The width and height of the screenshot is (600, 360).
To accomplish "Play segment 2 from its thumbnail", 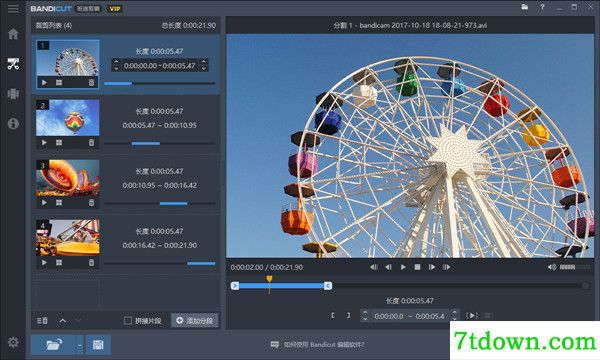I will pos(44,143).
